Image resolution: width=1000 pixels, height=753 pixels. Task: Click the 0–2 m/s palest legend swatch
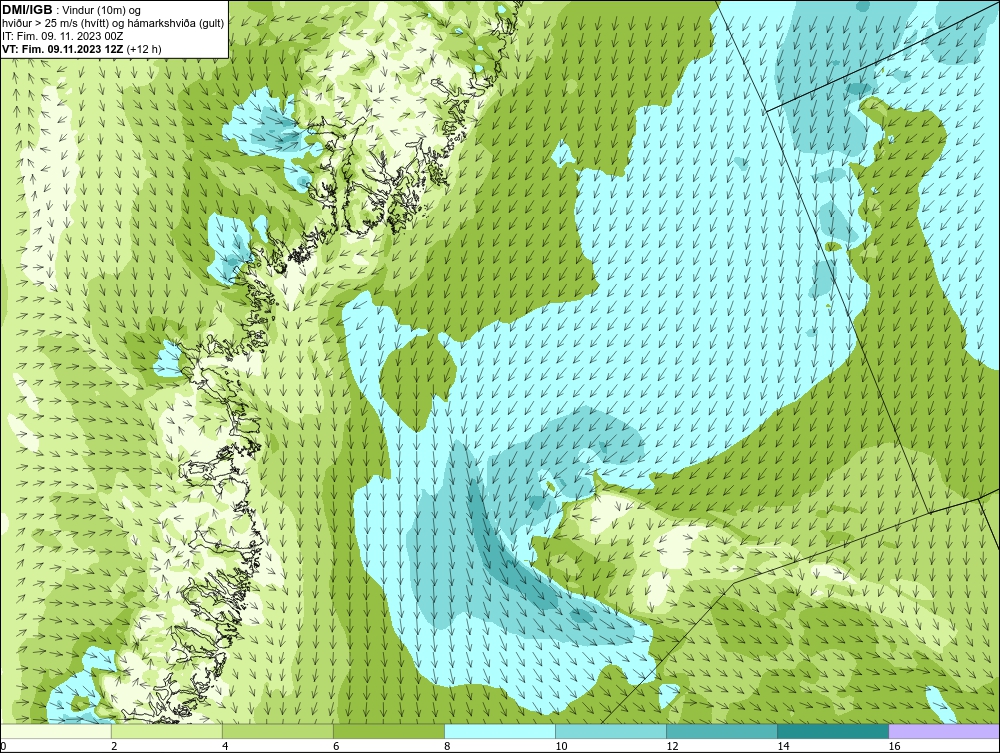coord(55,731)
